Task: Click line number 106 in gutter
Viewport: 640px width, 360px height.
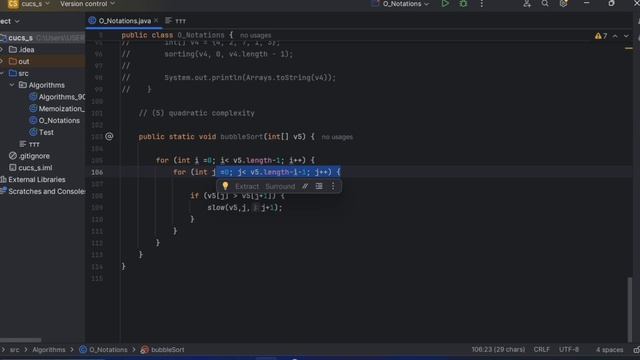Action: [x=97, y=172]
